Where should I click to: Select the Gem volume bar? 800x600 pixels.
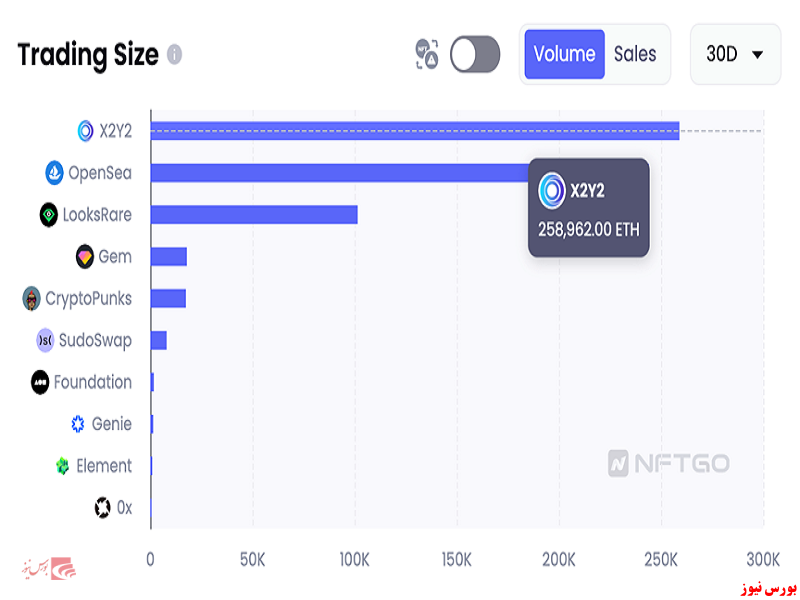pyautogui.click(x=169, y=257)
